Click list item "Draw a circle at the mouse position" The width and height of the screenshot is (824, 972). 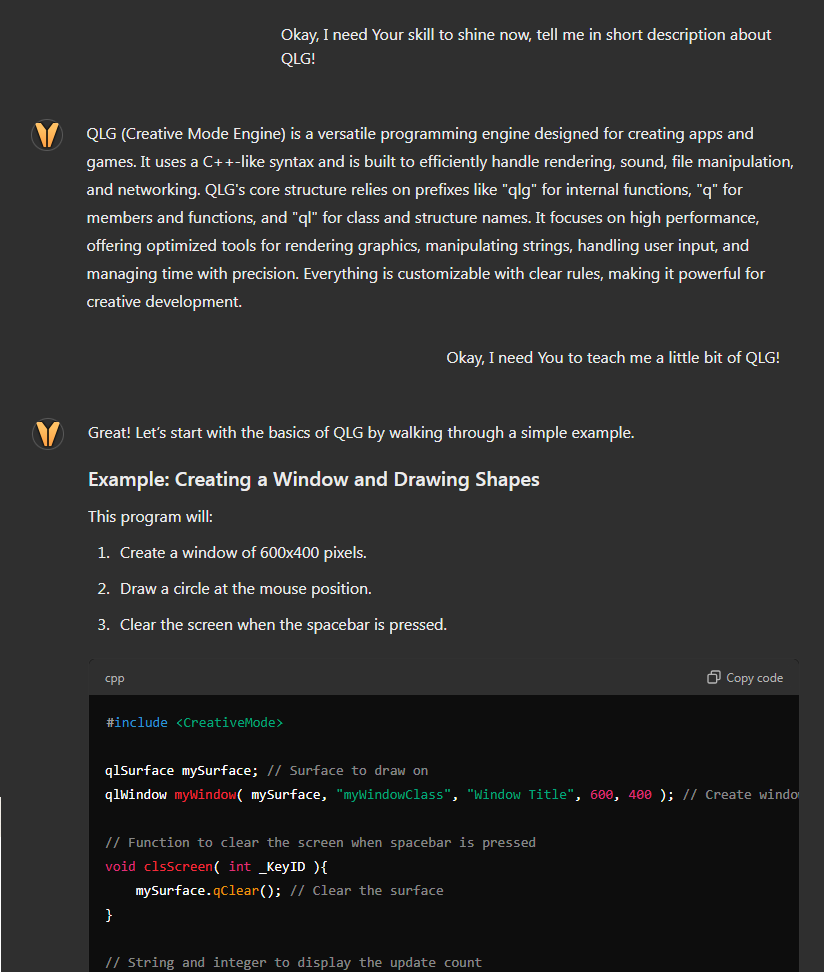click(246, 588)
